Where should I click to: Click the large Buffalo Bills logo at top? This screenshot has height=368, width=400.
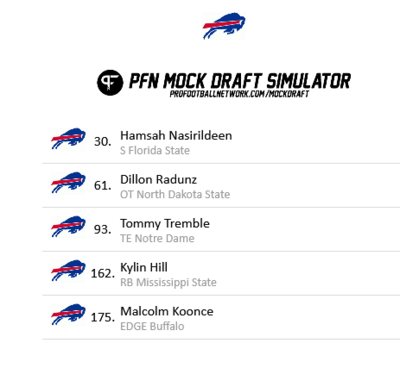(x=224, y=26)
